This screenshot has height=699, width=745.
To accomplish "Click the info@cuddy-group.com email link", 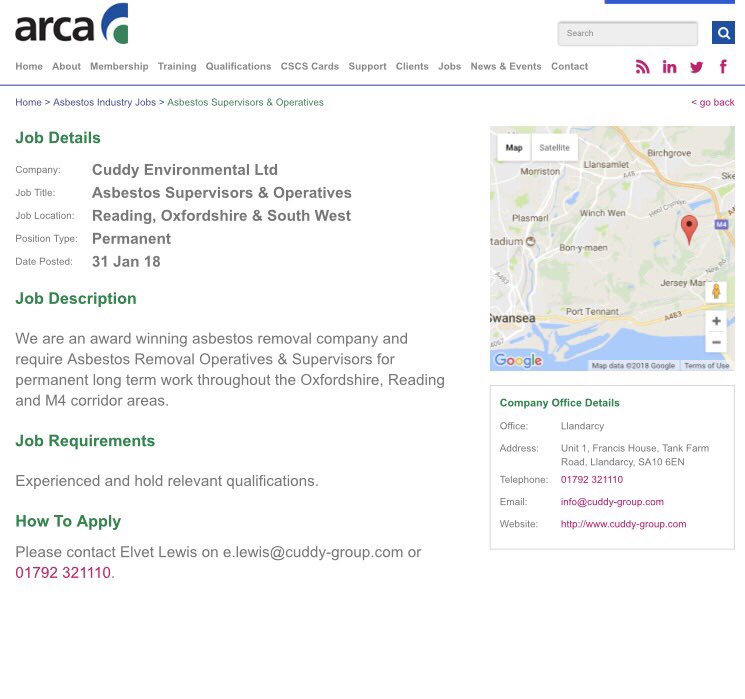I will (x=612, y=502).
